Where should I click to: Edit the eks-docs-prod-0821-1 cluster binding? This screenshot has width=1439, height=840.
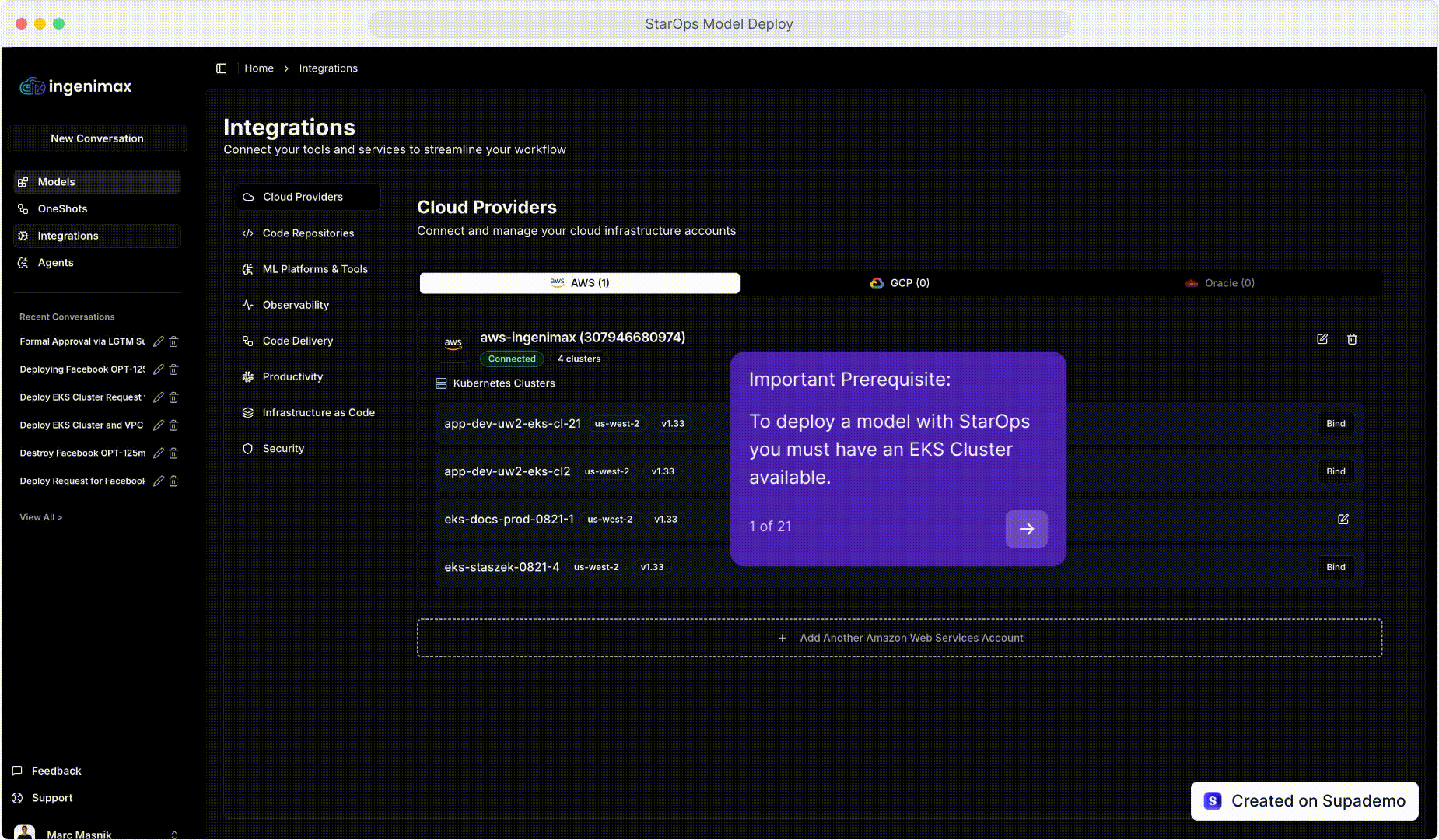click(1343, 520)
